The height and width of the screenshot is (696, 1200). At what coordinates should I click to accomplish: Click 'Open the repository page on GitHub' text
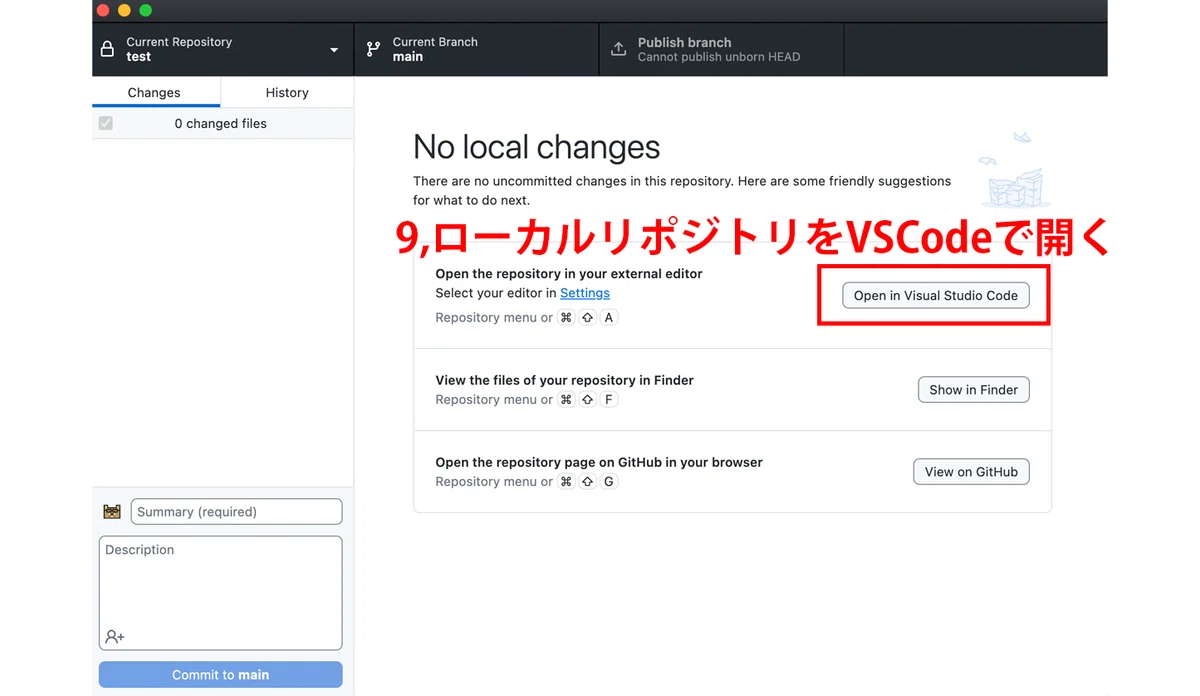pos(599,462)
